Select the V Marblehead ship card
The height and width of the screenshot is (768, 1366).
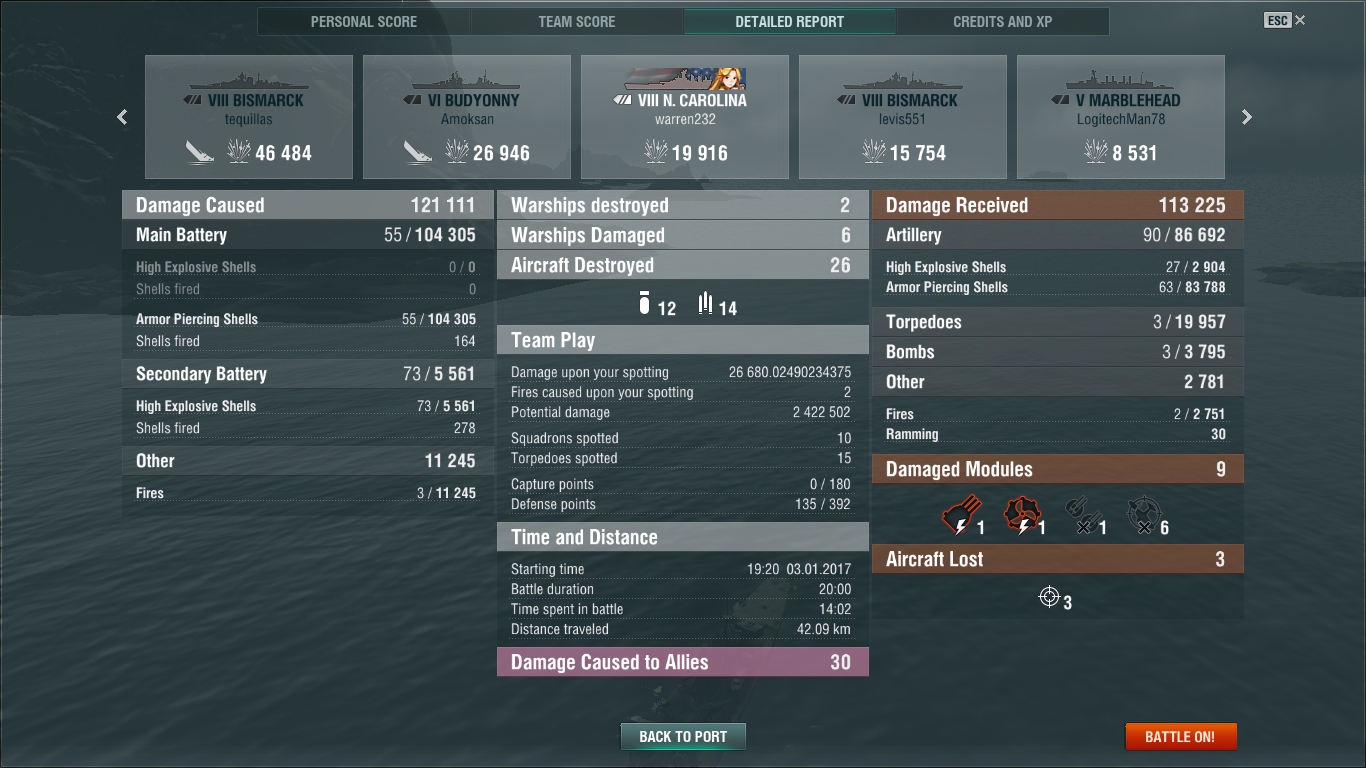click(x=1121, y=117)
